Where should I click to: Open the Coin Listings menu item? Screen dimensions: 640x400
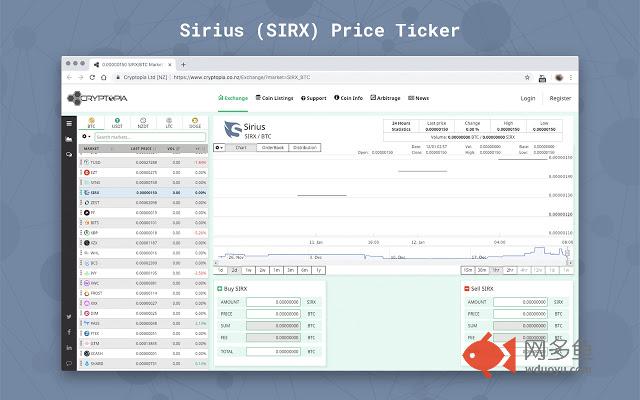(275, 98)
